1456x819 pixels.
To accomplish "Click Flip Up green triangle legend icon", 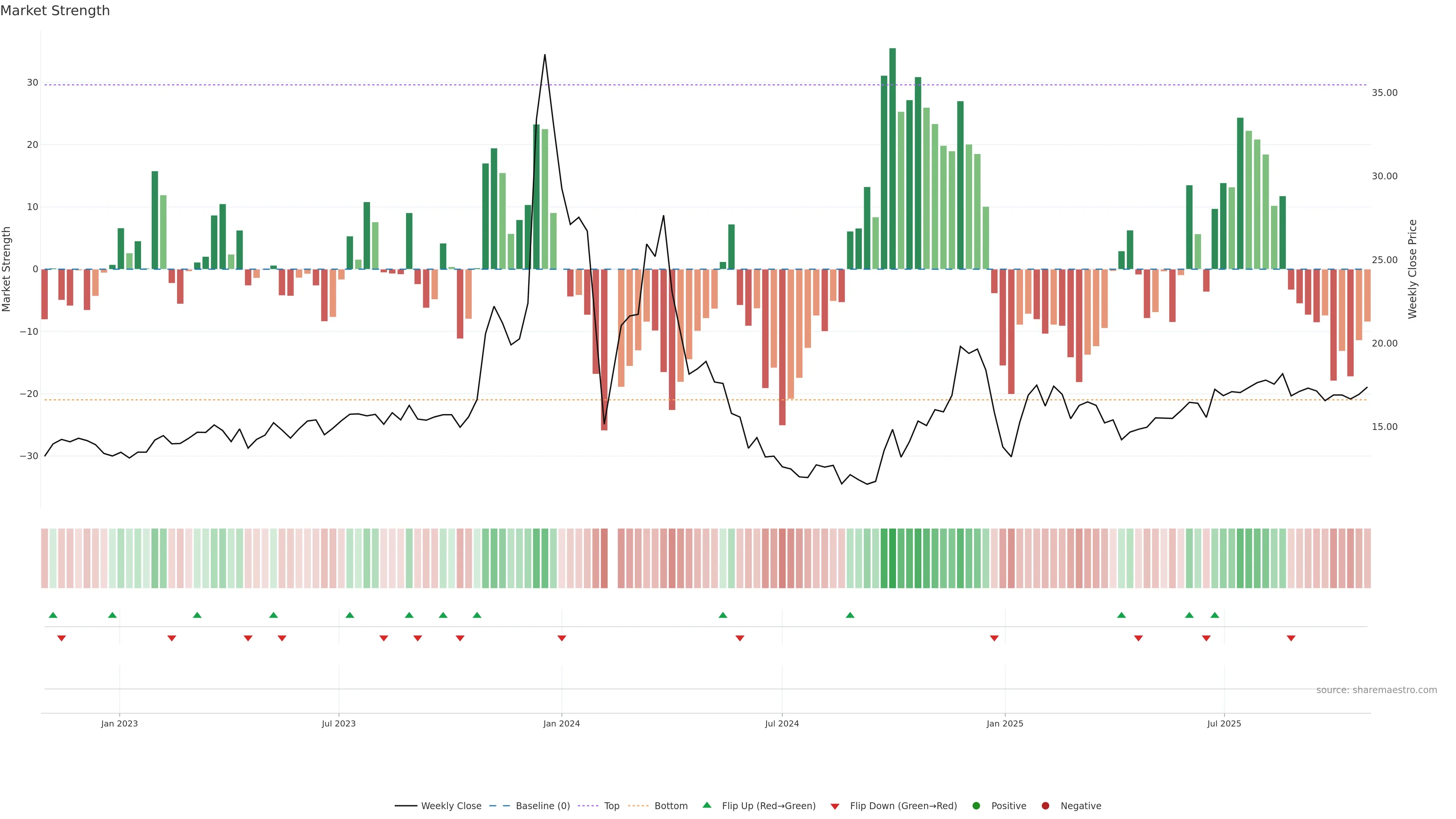I will pos(706,805).
